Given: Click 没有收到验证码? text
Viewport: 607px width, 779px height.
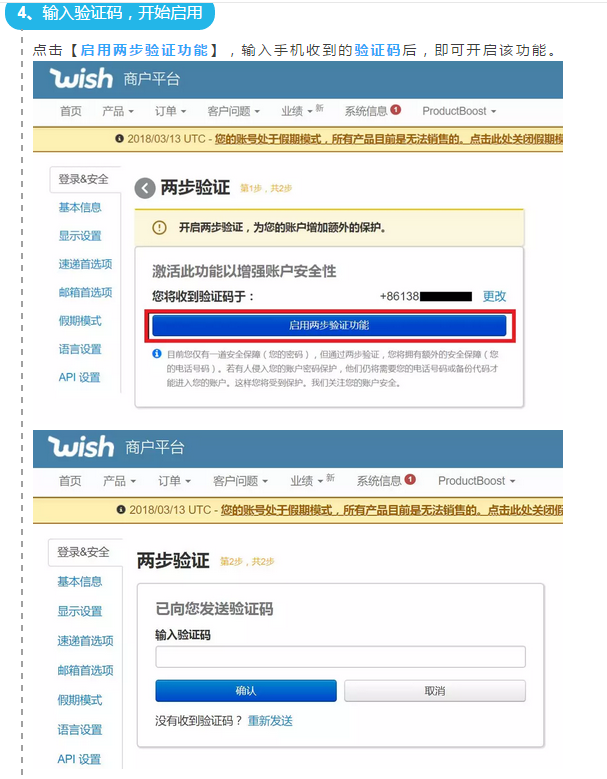Looking at the screenshot, I should point(198,721).
